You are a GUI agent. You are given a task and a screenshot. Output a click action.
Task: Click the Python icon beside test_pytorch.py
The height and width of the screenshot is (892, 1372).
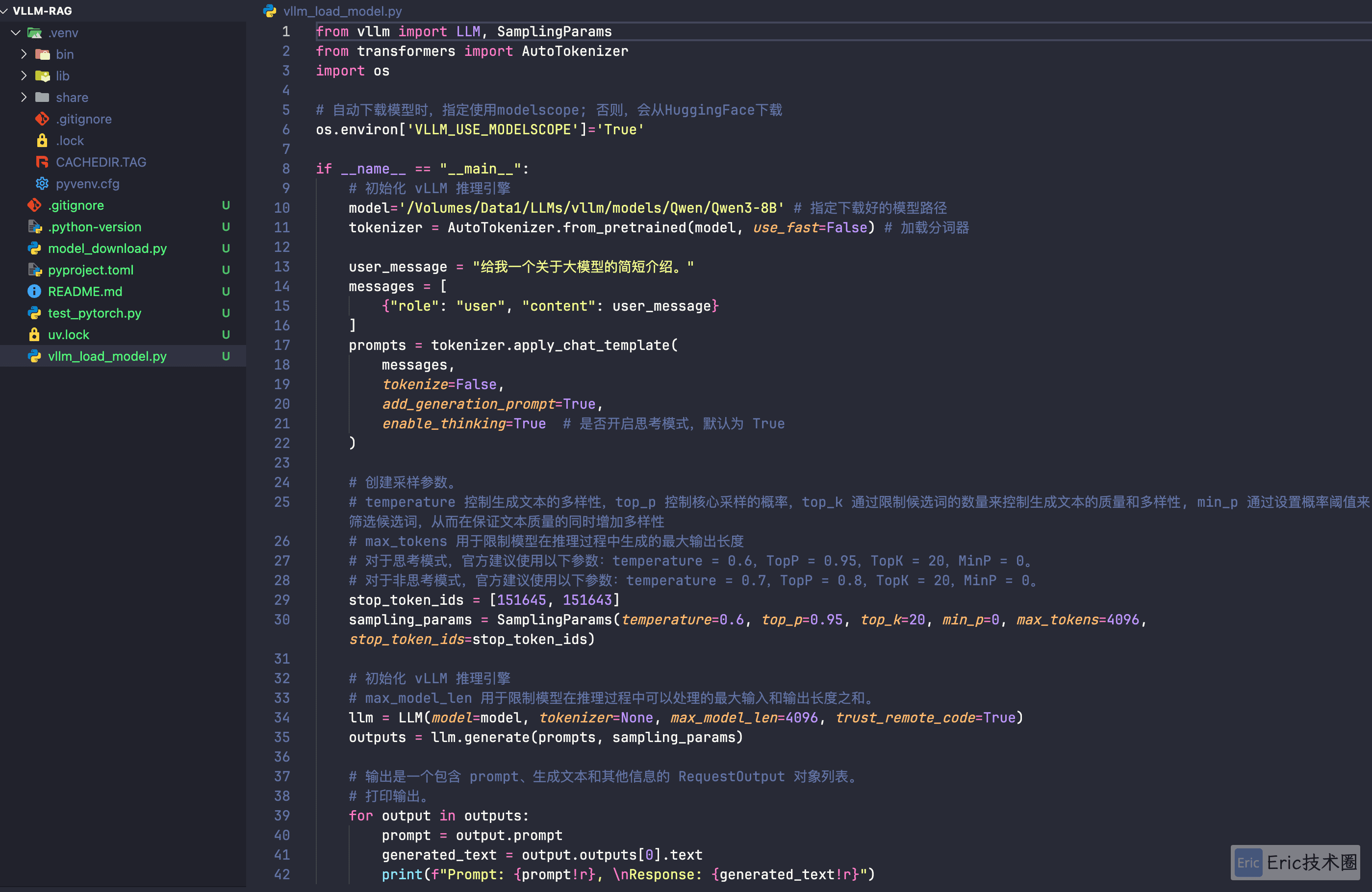[35, 313]
